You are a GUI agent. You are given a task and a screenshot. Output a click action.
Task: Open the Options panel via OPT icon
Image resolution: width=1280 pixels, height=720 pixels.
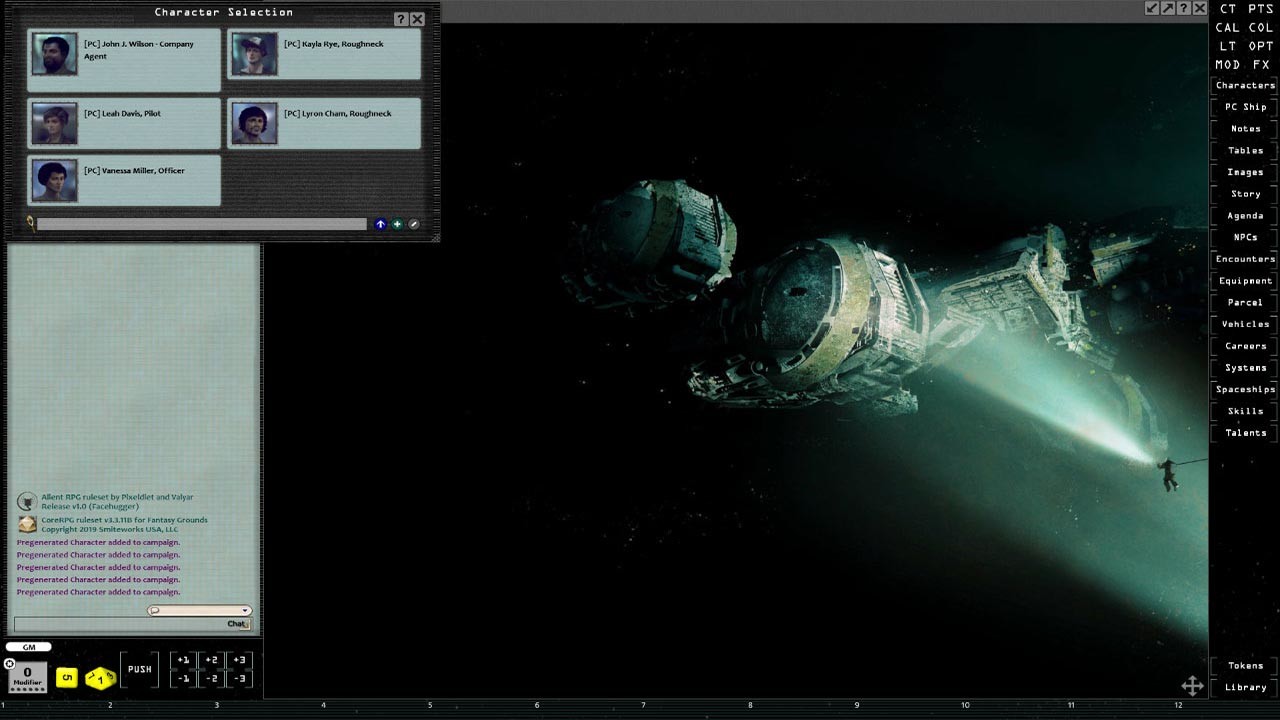click(x=1262, y=46)
